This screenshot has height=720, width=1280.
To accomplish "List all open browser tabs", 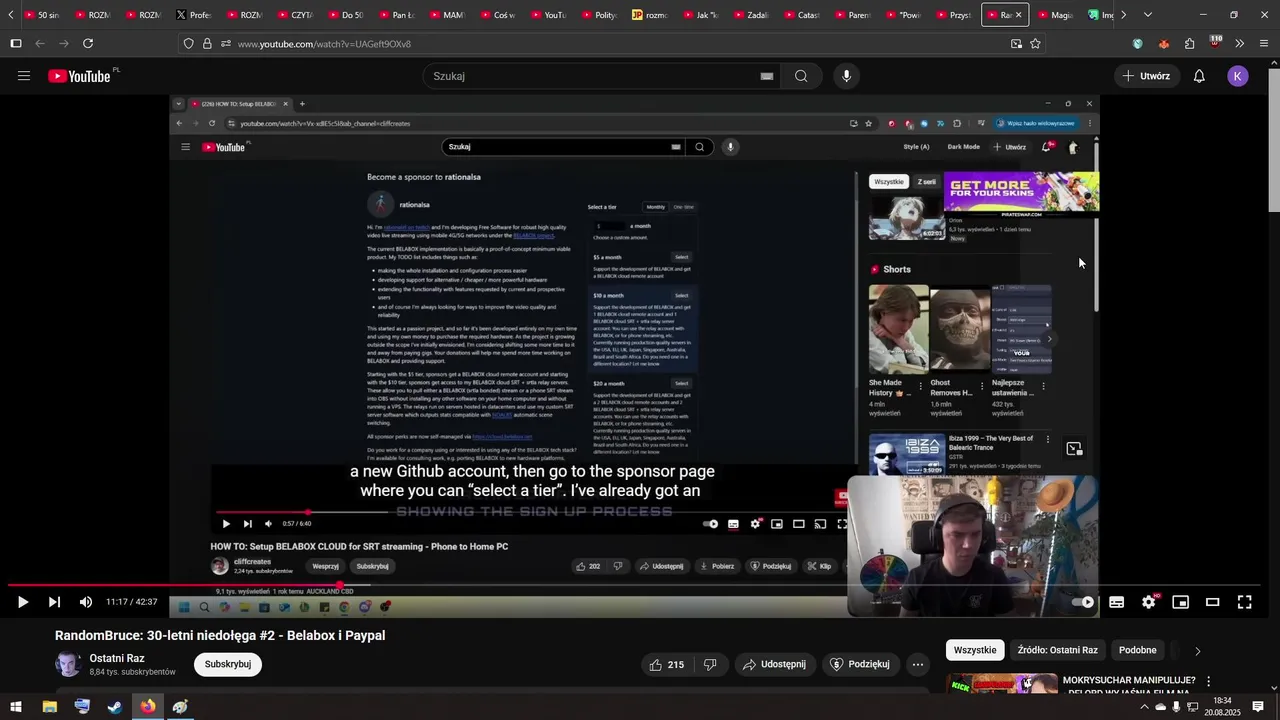I will 1147,15.
